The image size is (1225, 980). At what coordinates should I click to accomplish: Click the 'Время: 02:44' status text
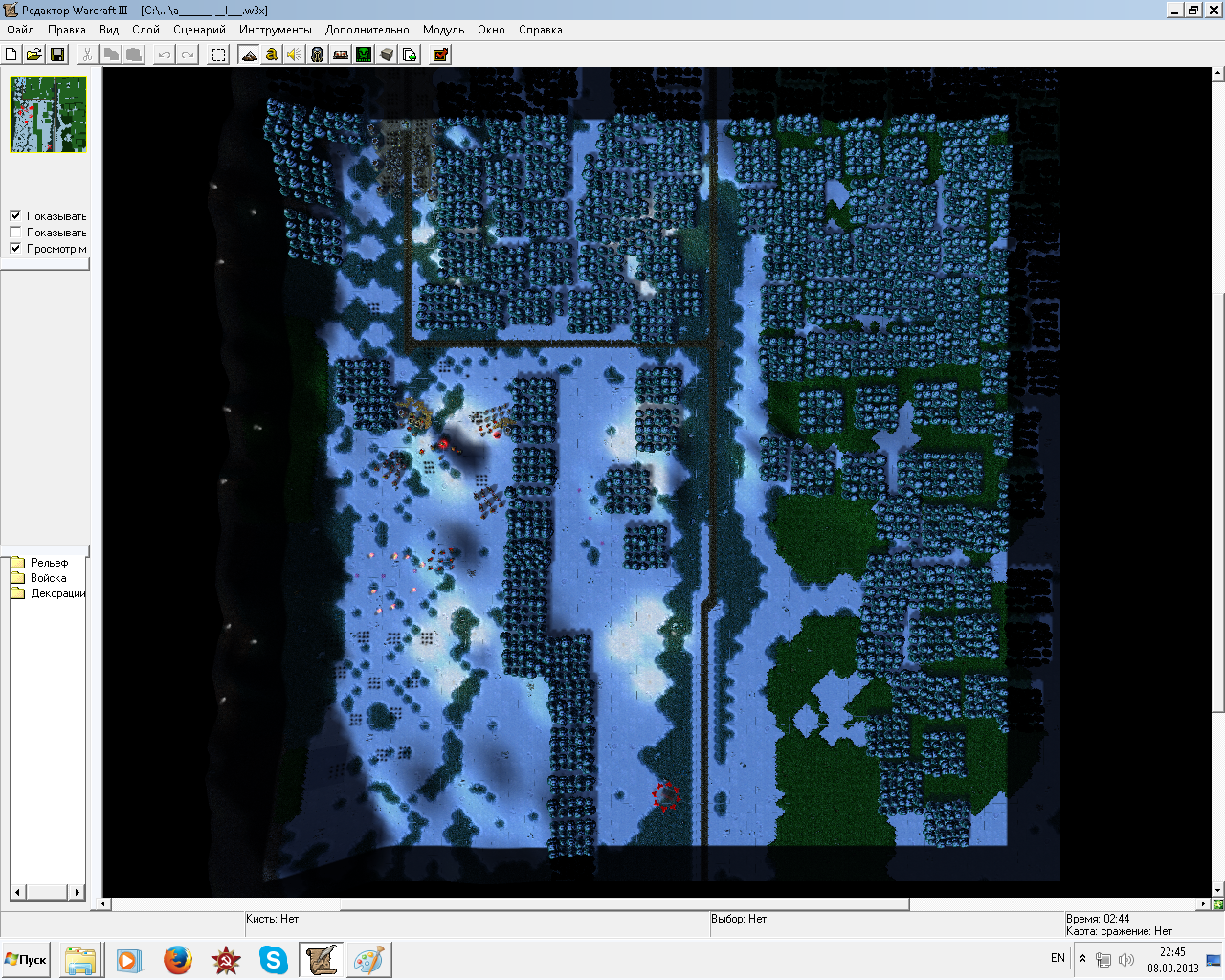coord(1097,919)
